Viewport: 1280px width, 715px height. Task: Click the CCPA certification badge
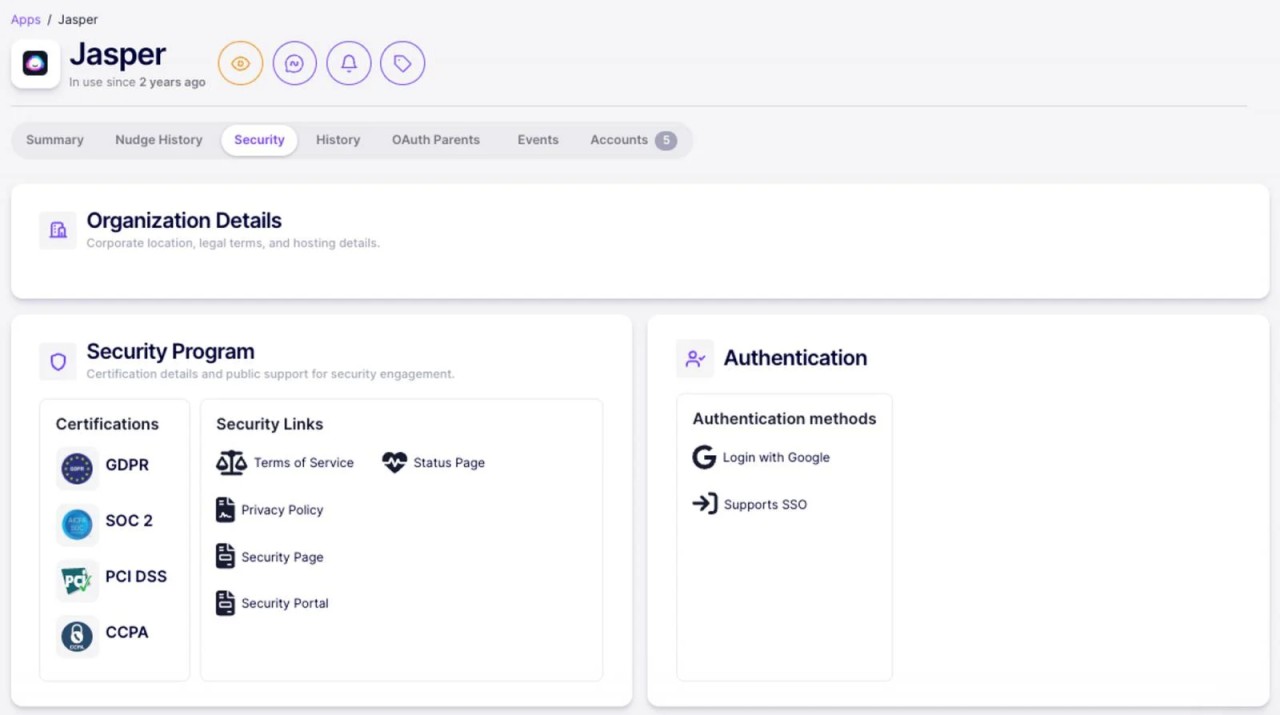[x=77, y=636]
